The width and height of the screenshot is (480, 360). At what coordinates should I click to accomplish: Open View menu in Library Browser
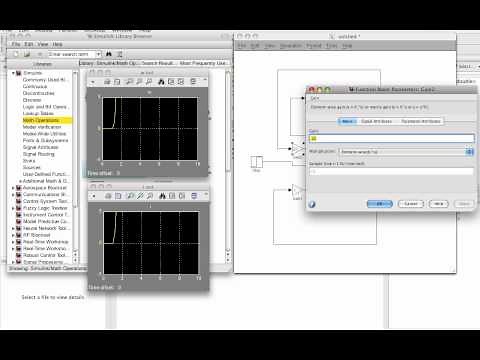coord(43,44)
